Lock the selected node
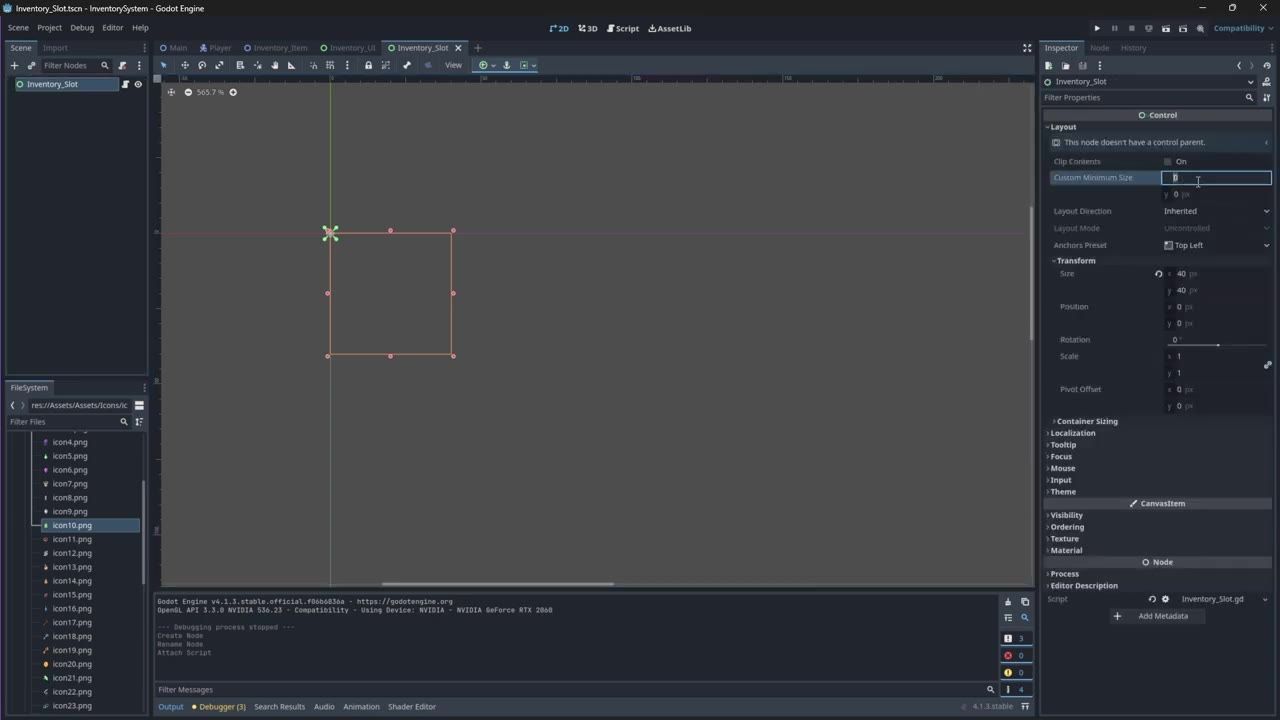Screen dimensions: 1280x720 368,65
